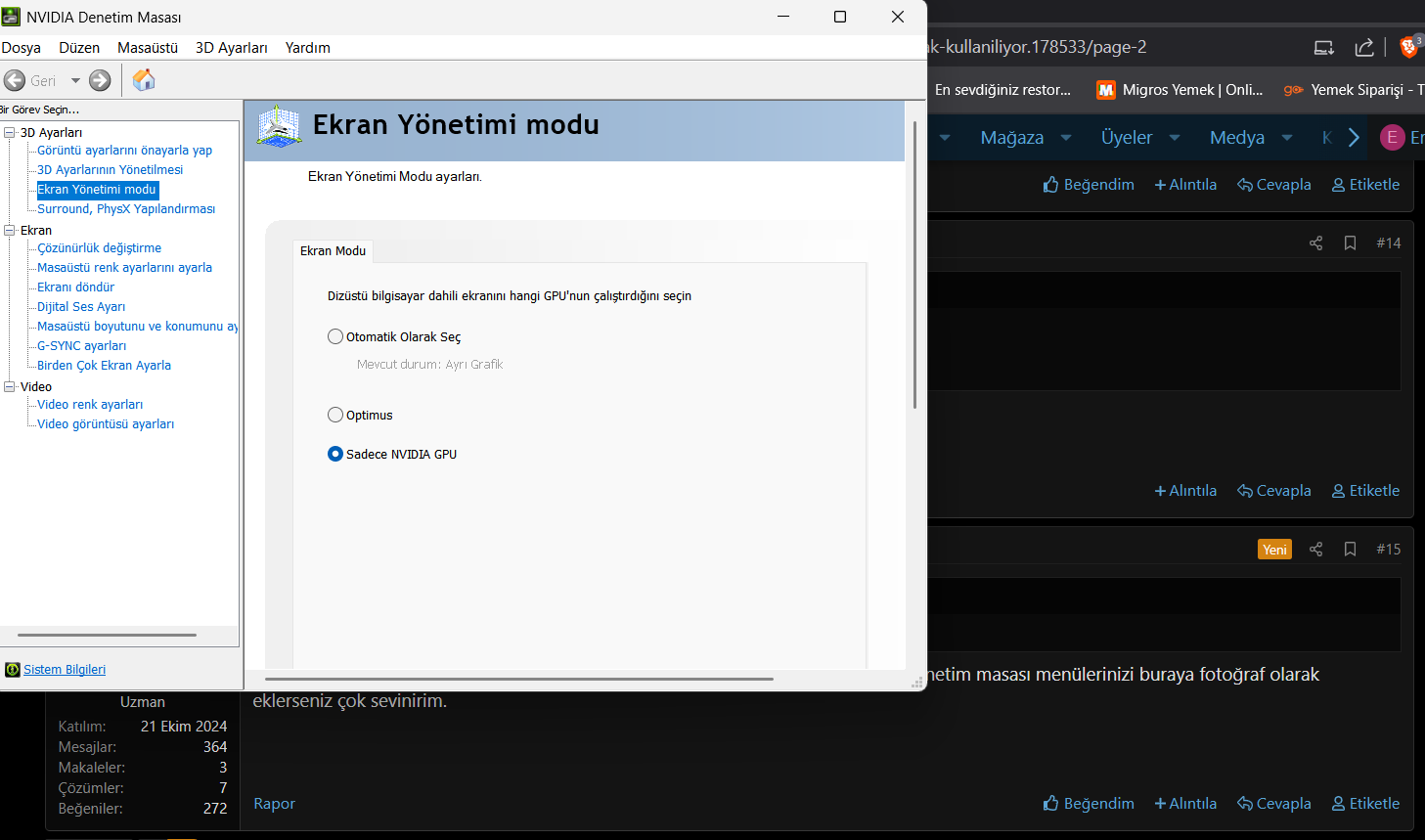
Task: Click the forum nav right chevron
Action: [x=1354, y=138]
